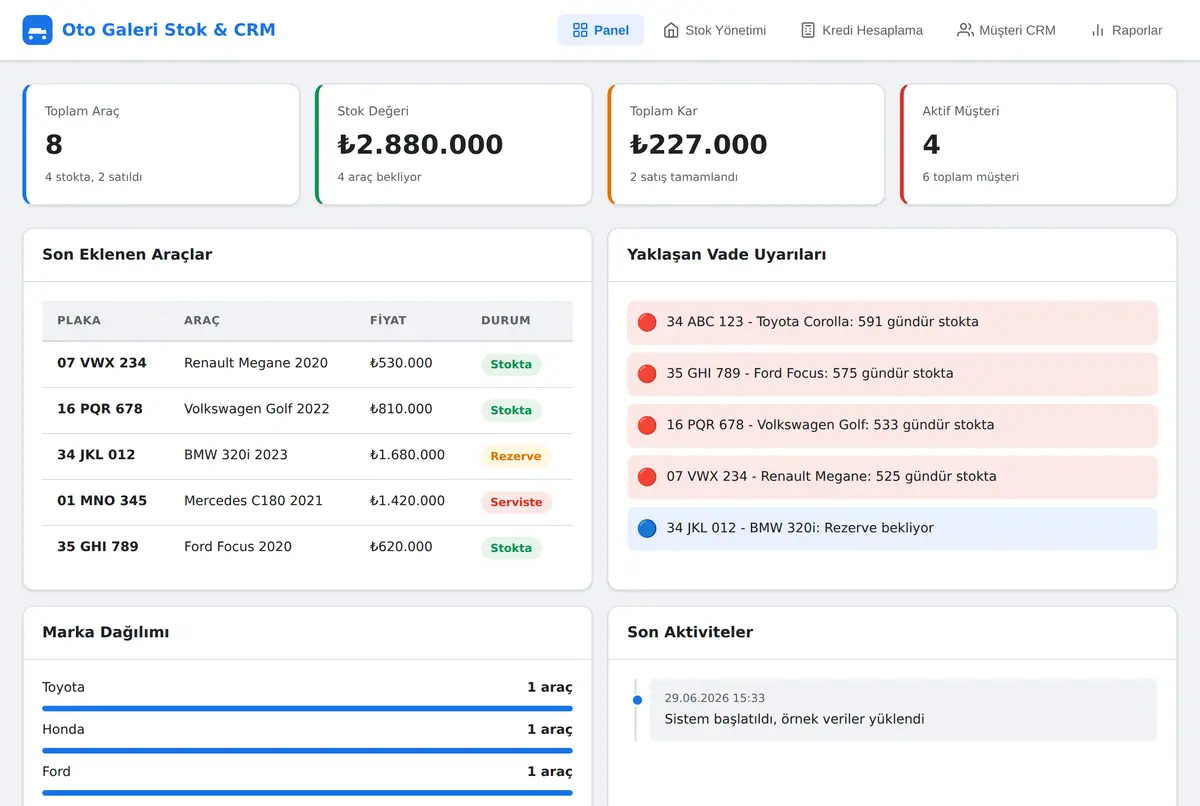Click the Toyota brand distribution bar
Viewport: 1200px width, 806px height.
pyautogui.click(x=307, y=708)
